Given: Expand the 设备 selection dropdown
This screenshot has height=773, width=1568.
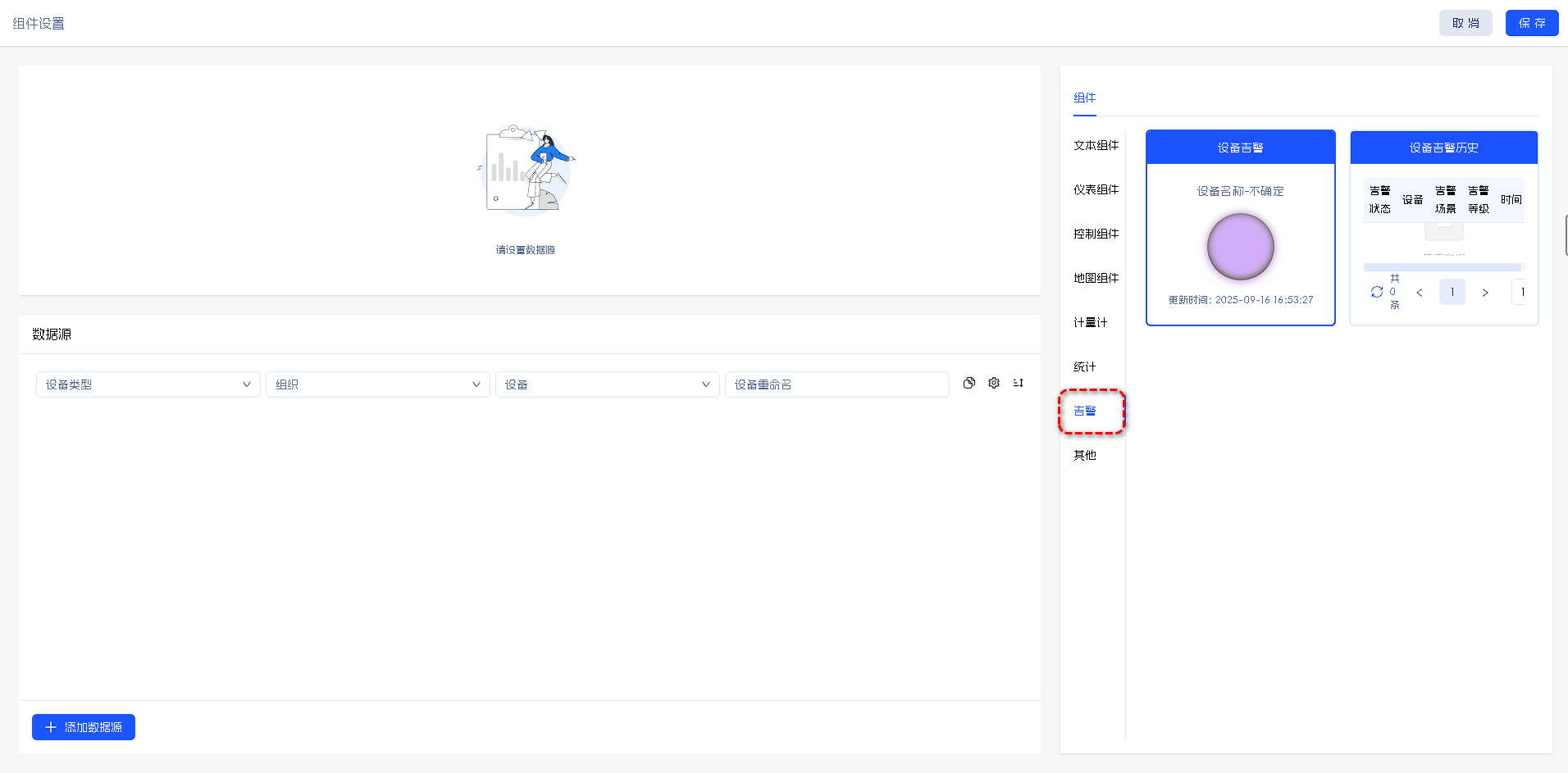Looking at the screenshot, I should point(608,384).
